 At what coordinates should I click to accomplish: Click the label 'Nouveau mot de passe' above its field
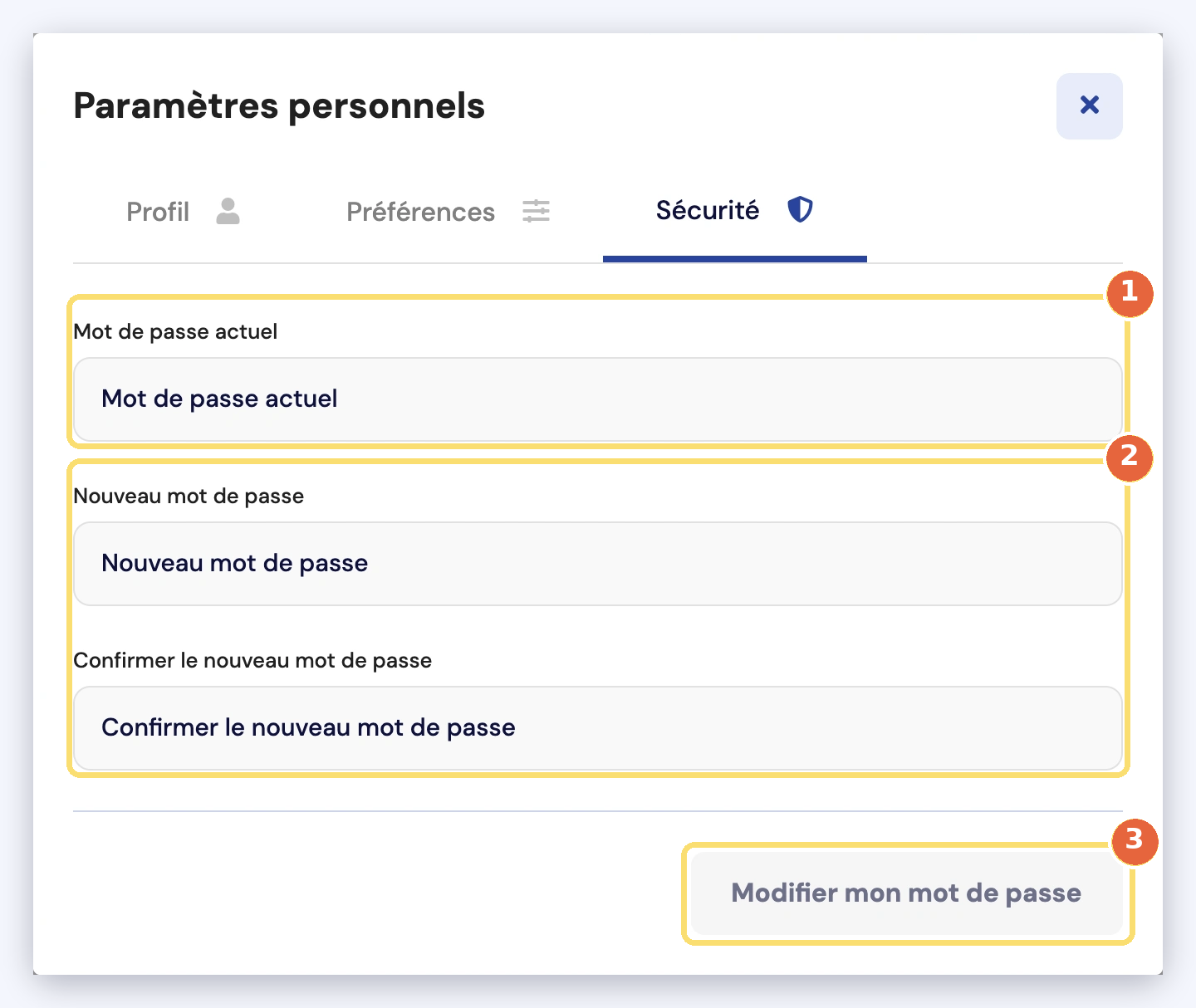189,497
